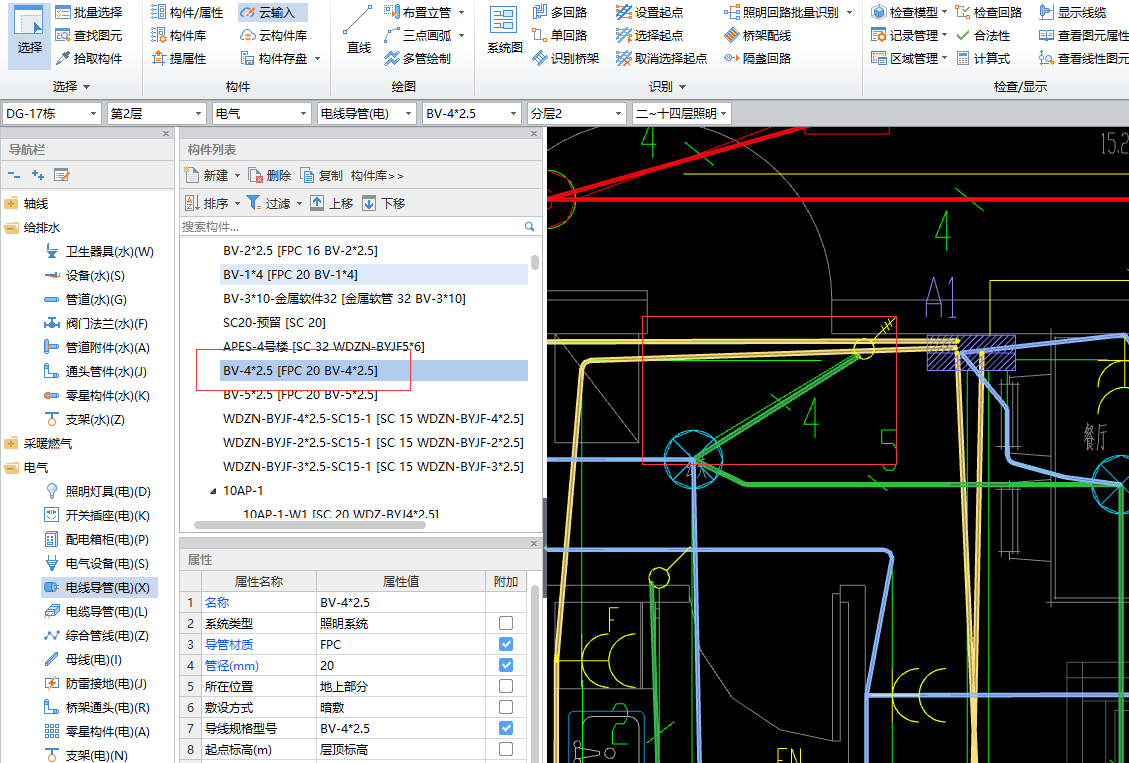Click 检查回路 check circuit tool
The height and width of the screenshot is (763, 1129).
pyautogui.click(x=989, y=12)
